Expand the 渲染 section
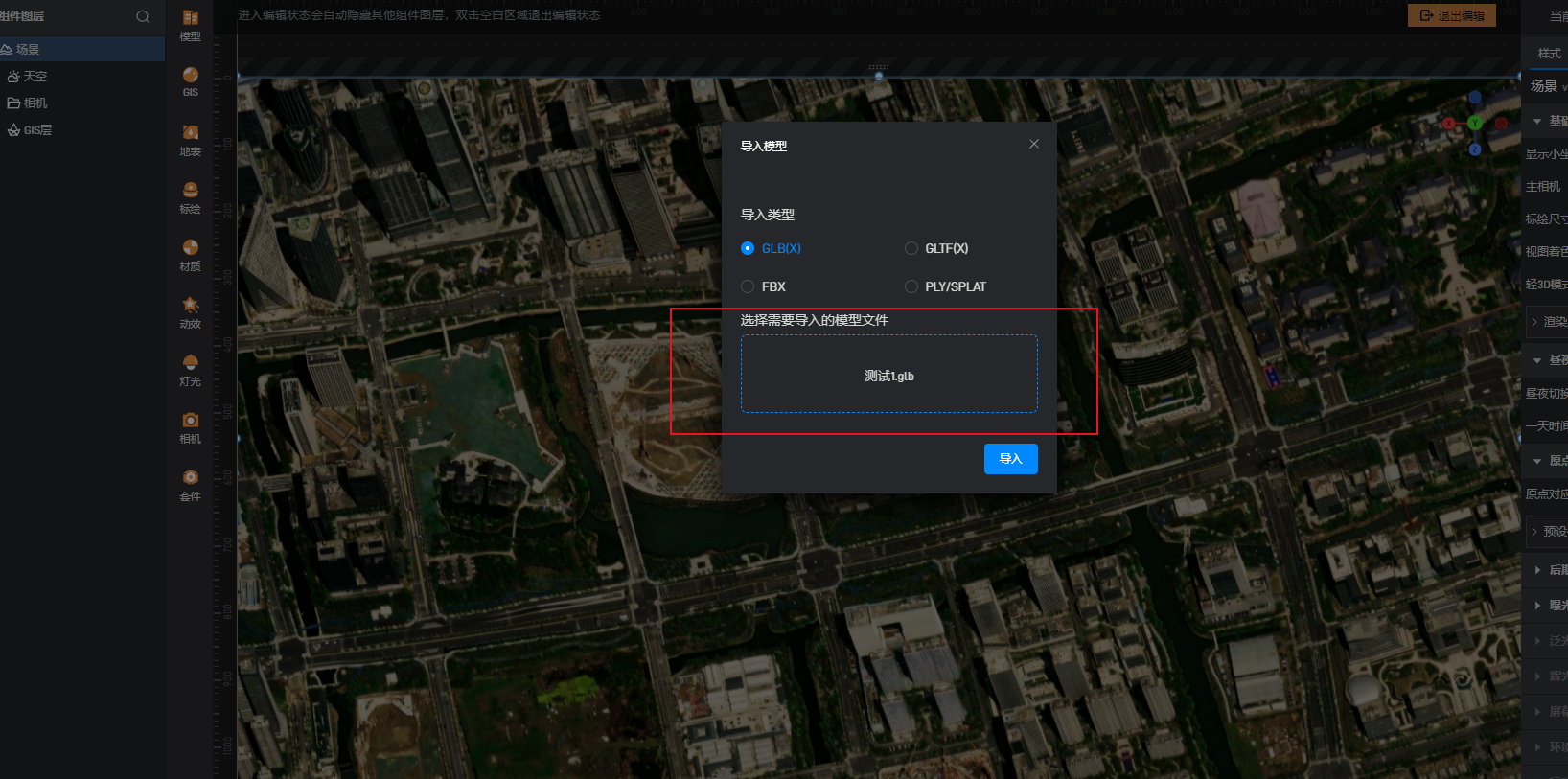1568x779 pixels. (x=1548, y=322)
